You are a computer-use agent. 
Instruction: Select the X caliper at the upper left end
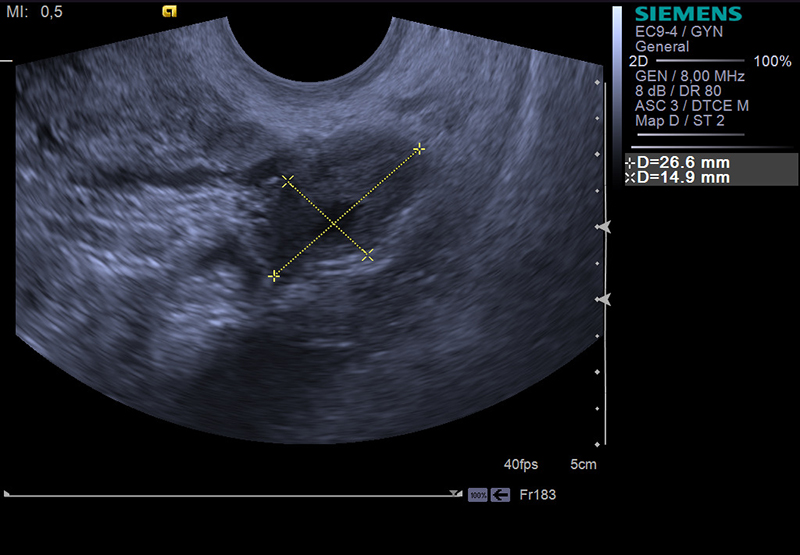click(x=288, y=181)
